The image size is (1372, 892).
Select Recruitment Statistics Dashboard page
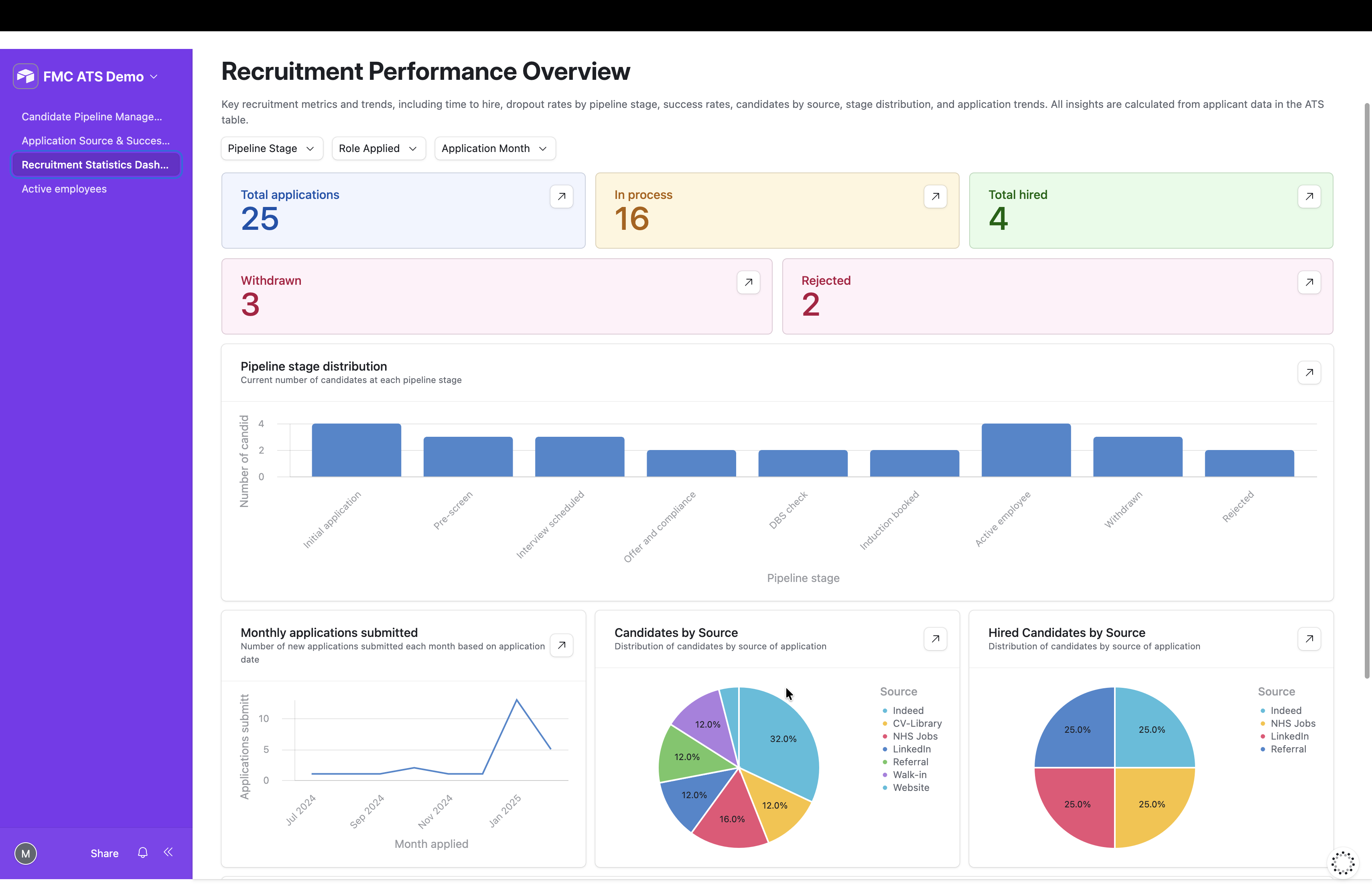(x=96, y=165)
